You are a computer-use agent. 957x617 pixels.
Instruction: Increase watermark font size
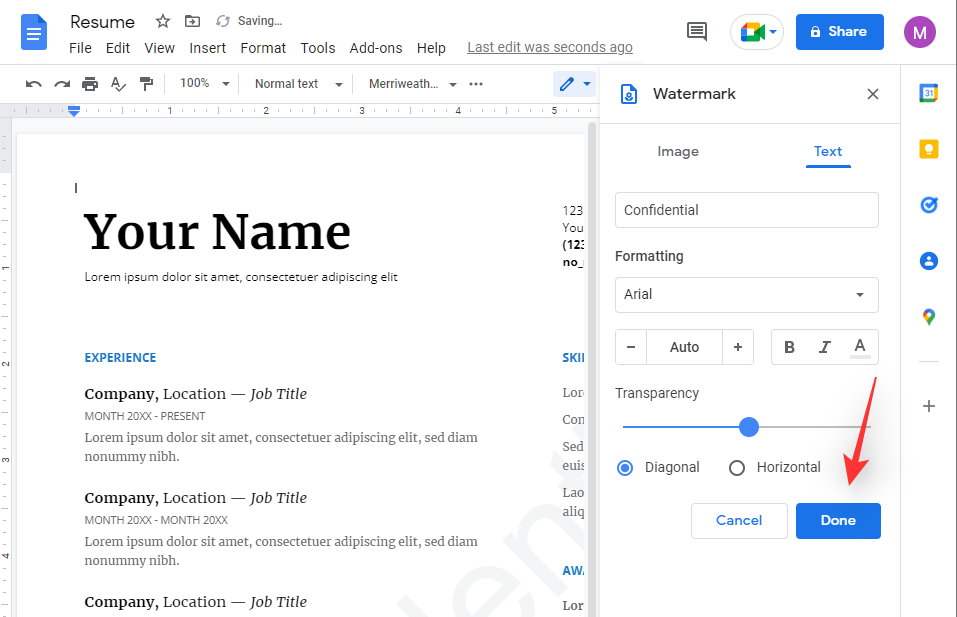pos(738,347)
